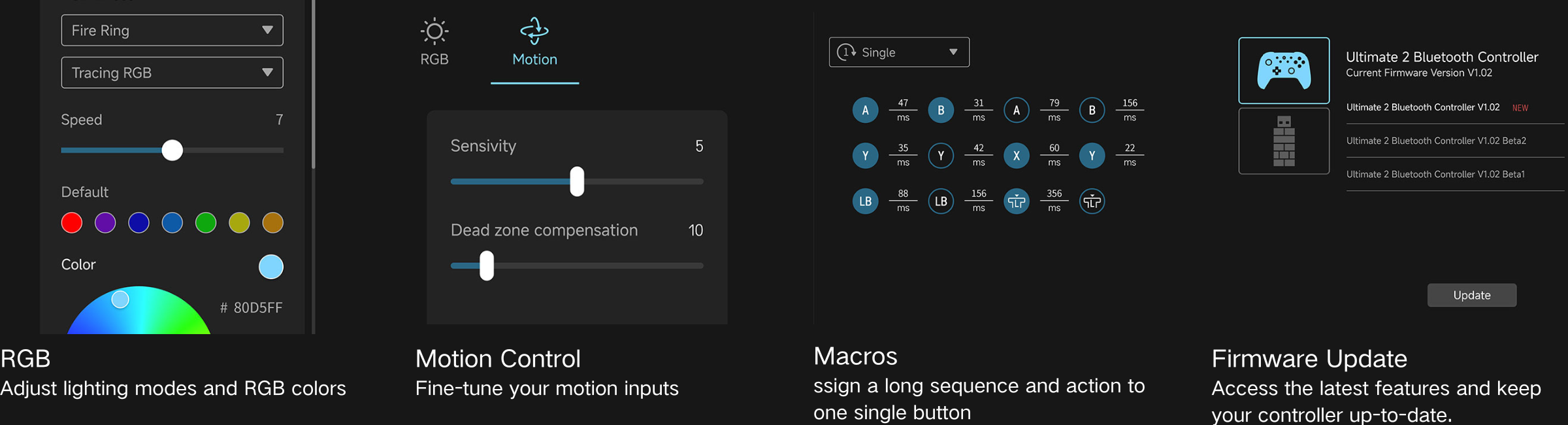
Task: Click the Update firmware button
Action: [x=1471, y=296]
